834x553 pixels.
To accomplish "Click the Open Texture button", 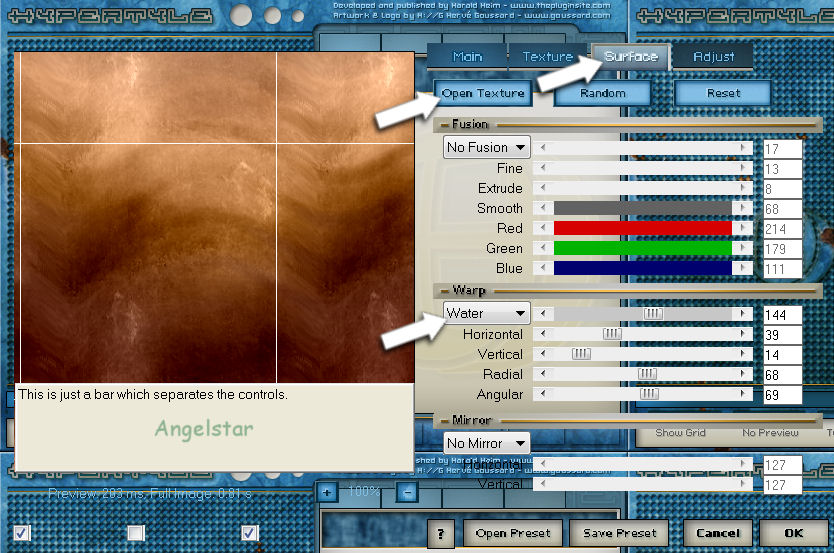I will click(483, 93).
